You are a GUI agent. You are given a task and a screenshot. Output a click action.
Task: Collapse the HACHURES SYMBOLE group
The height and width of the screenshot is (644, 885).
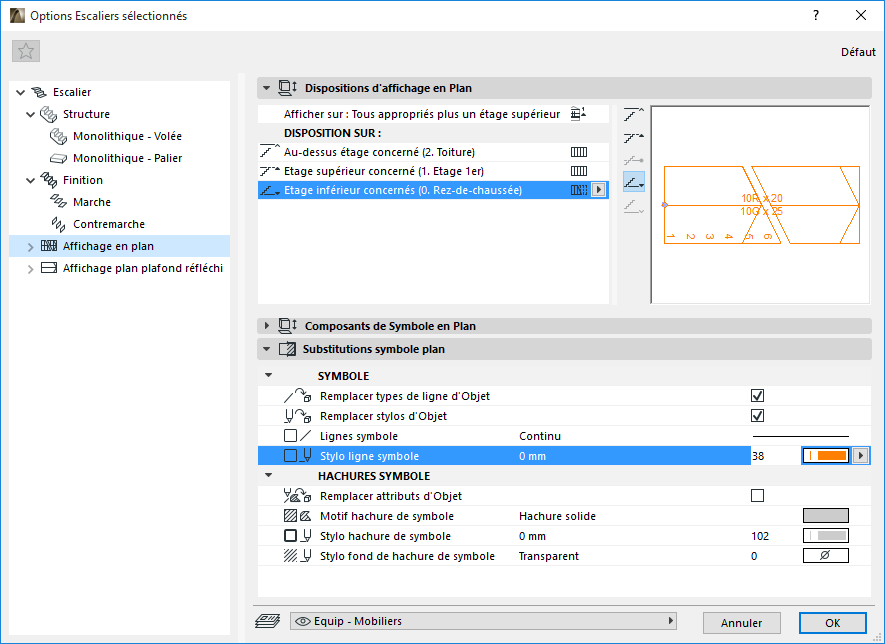tap(269, 475)
